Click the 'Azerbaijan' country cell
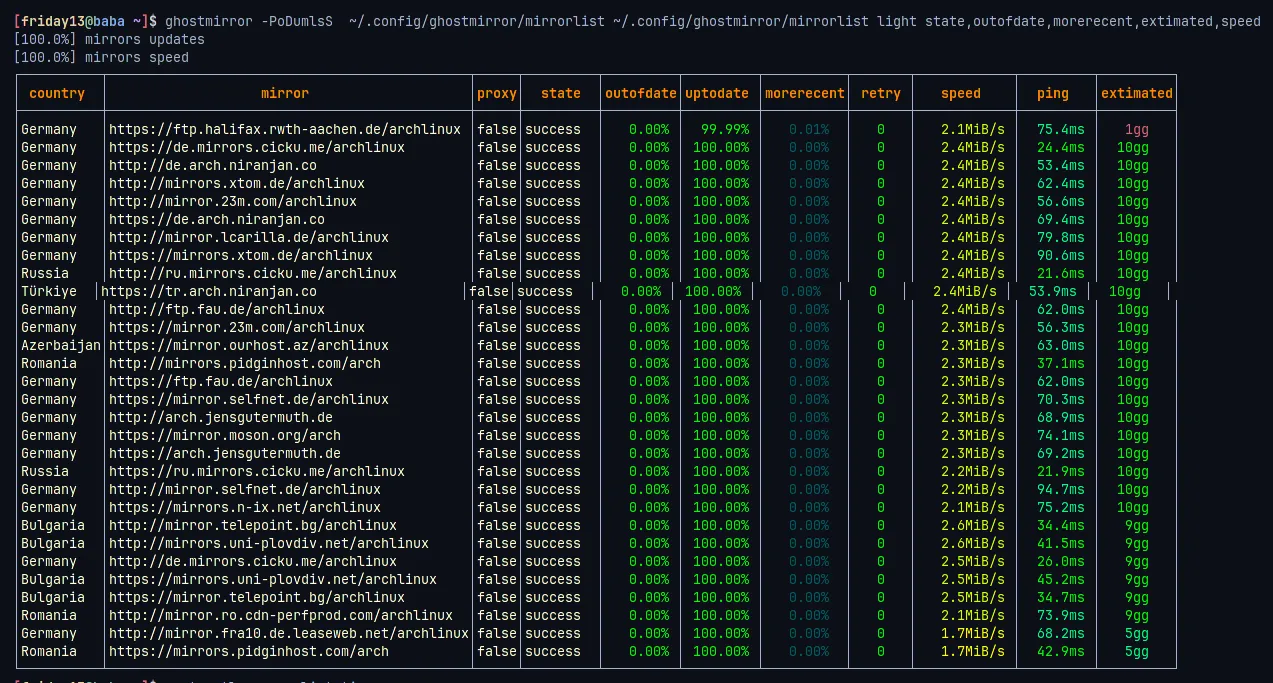This screenshot has width=1273, height=683. pyautogui.click(x=61, y=345)
